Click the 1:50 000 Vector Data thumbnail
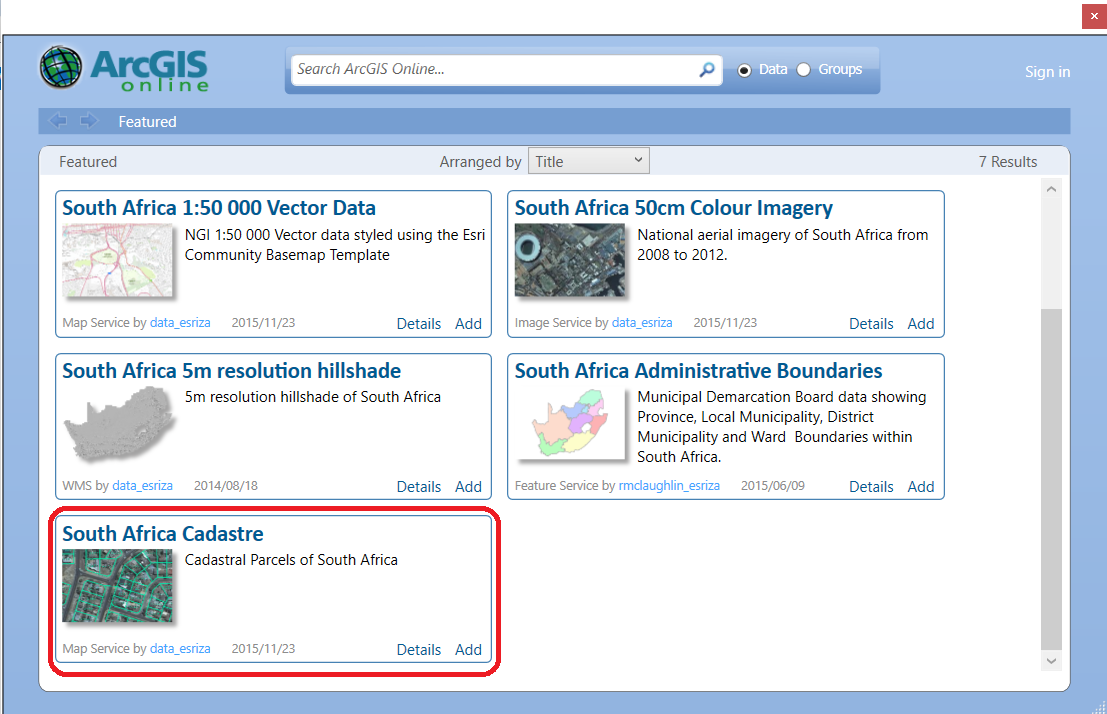Viewport: 1107px width, 714px height. pyautogui.click(x=117, y=261)
